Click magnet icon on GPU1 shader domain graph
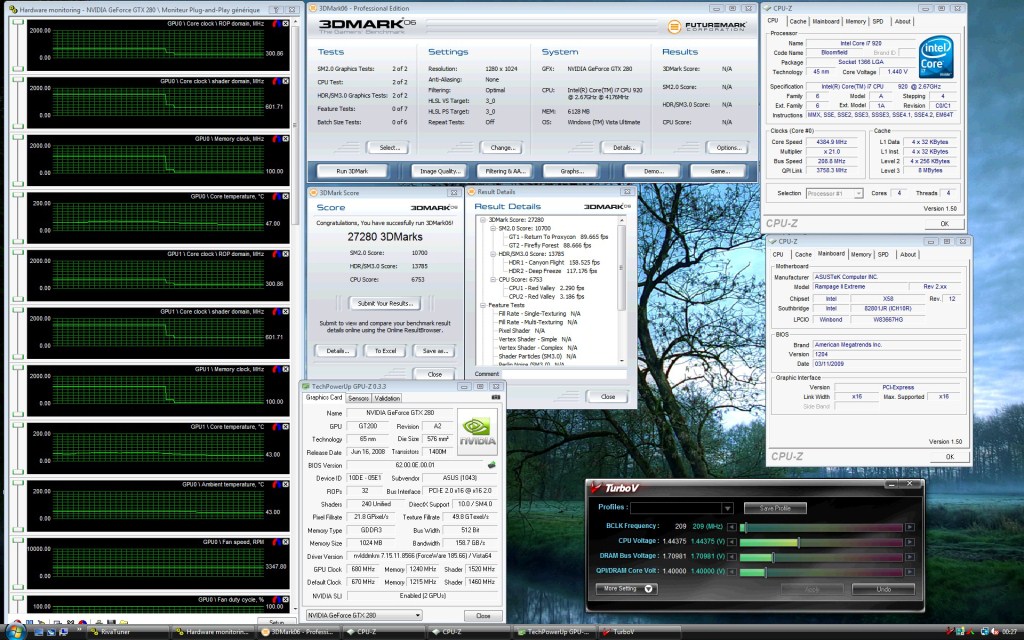 (x=277, y=312)
